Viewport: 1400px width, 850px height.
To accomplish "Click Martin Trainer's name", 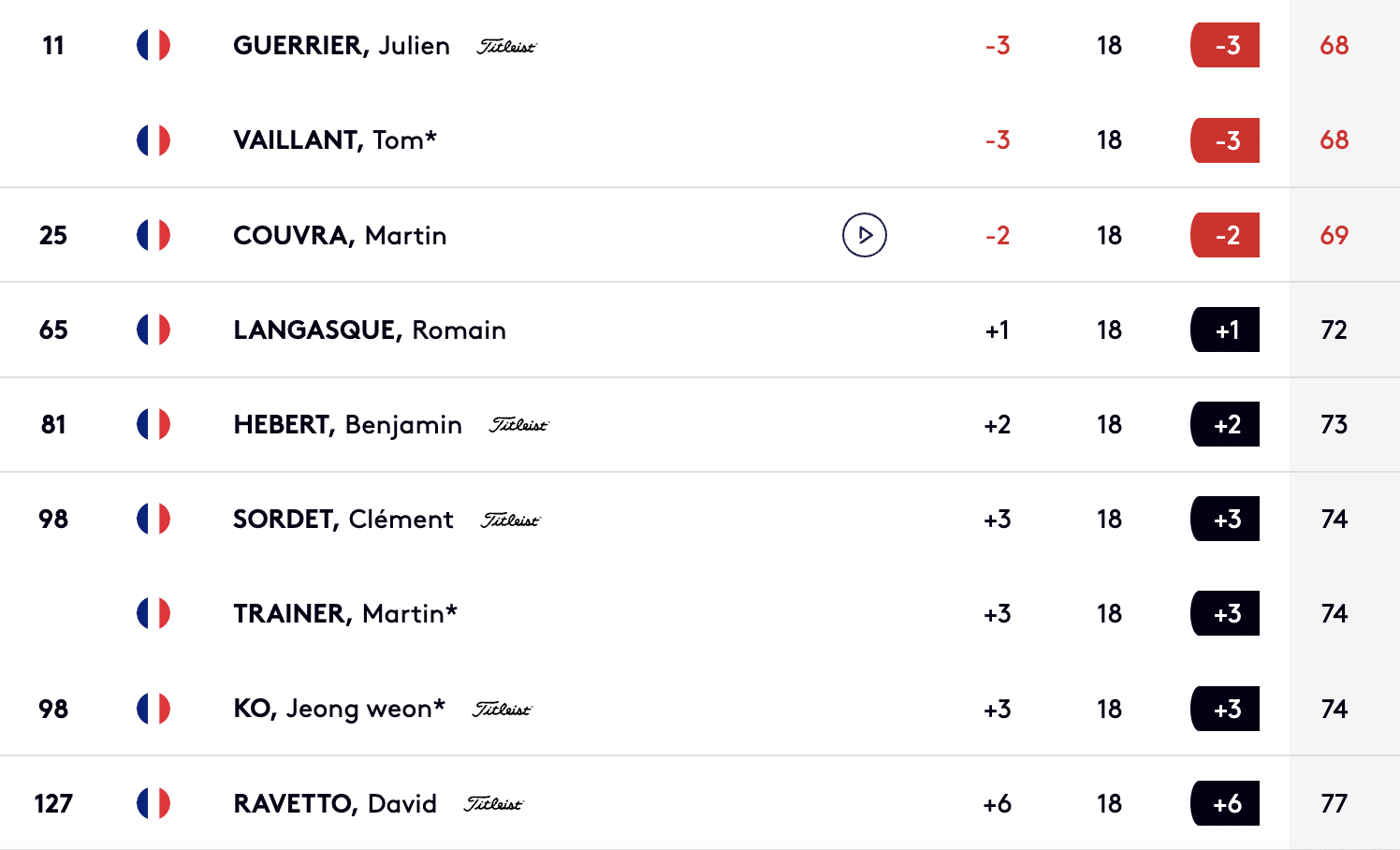I will pyautogui.click(x=344, y=614).
